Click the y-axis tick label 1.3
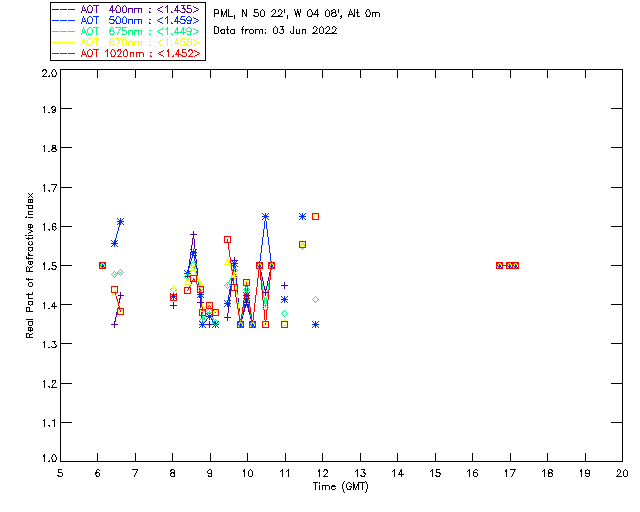Image resolution: width=640 pixels, height=512 pixels. 49,344
